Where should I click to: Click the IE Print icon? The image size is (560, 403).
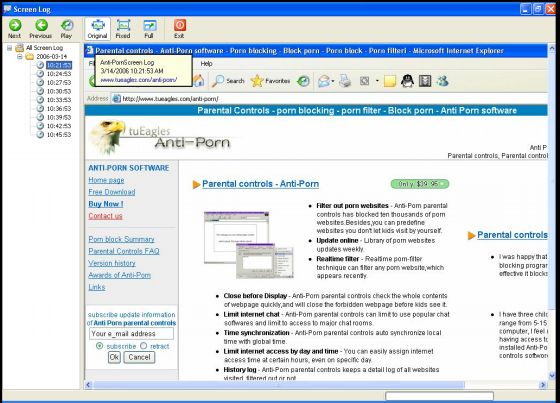point(345,81)
